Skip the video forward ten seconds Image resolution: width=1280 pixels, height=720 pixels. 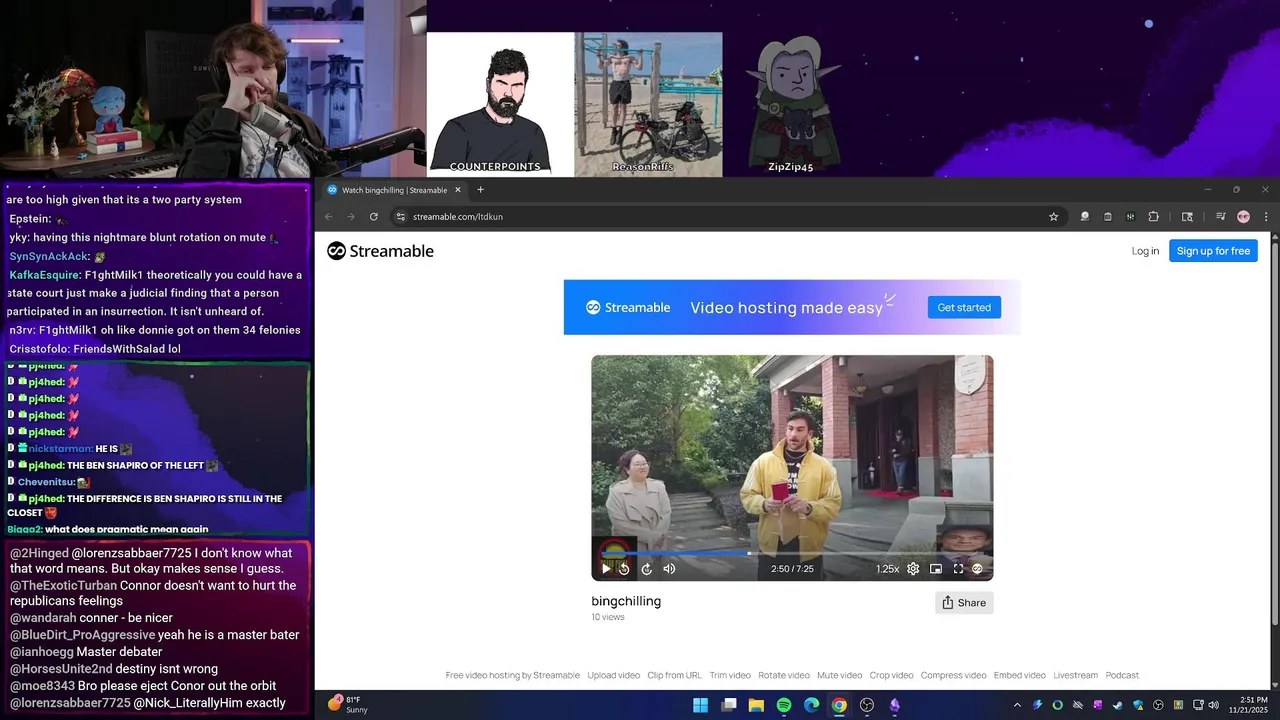(x=646, y=569)
